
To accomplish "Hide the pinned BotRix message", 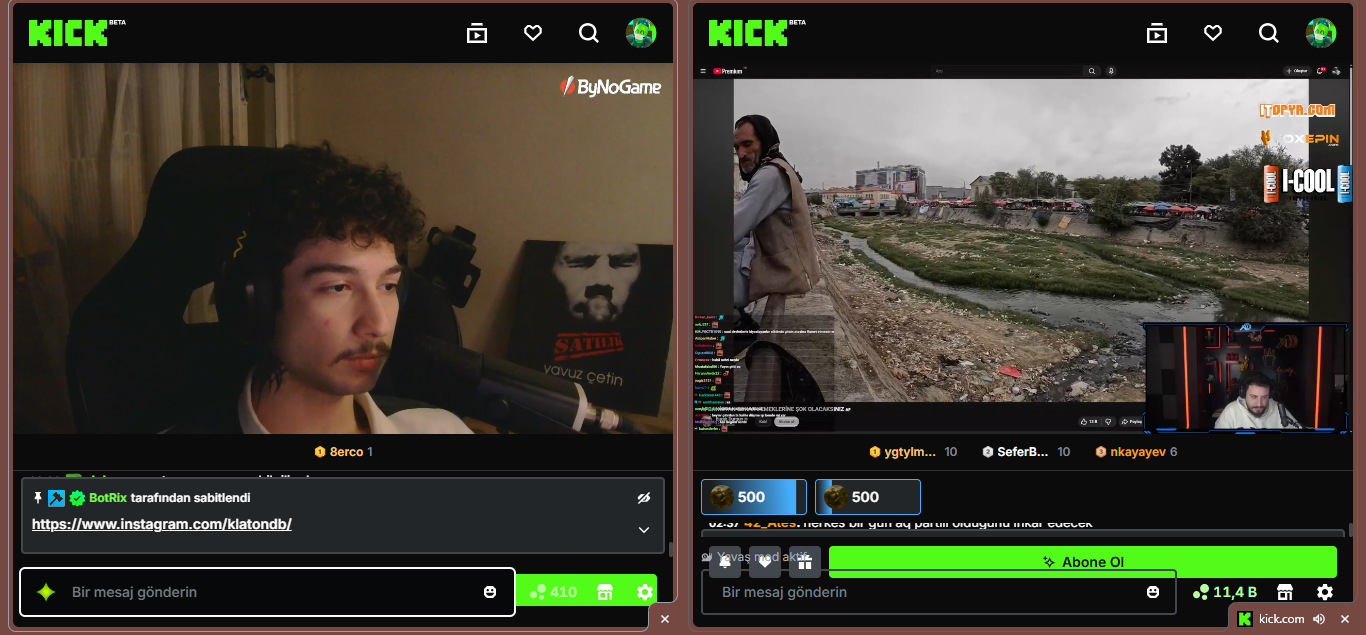I will [x=644, y=498].
